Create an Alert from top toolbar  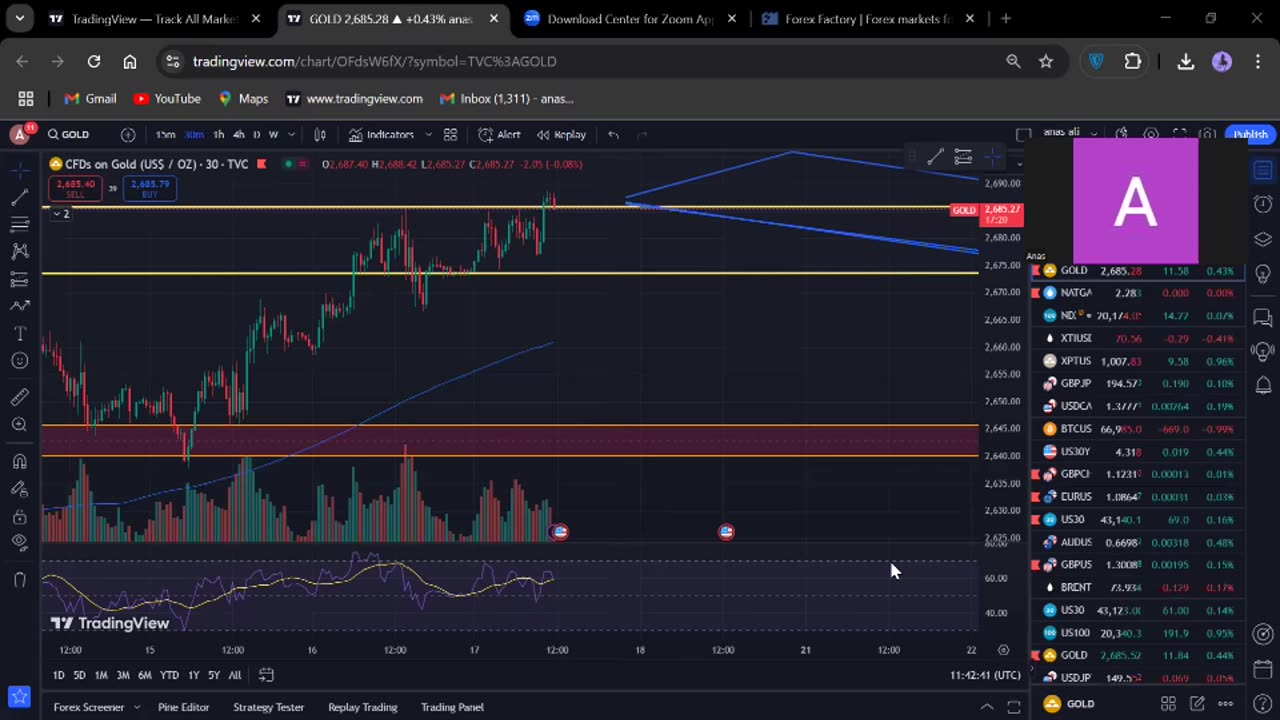click(x=499, y=134)
